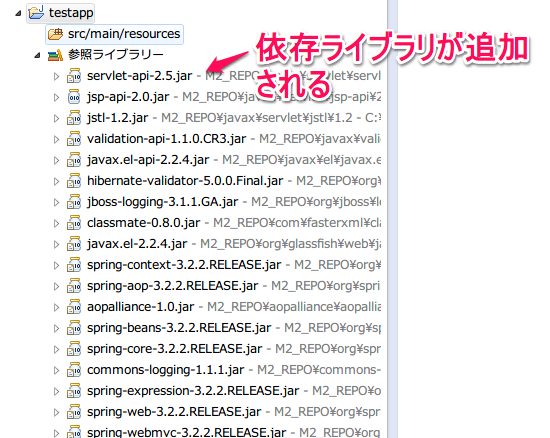This screenshot has width=550, height=438.
Task: Click the spring-context-3.2.2.RELEASE.jar jar icon
Action: click(x=74, y=265)
